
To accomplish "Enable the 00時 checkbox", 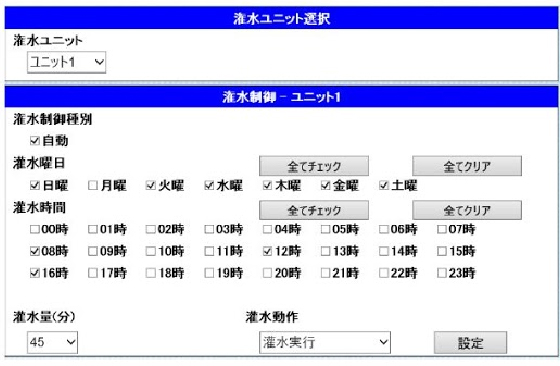I will (35, 229).
